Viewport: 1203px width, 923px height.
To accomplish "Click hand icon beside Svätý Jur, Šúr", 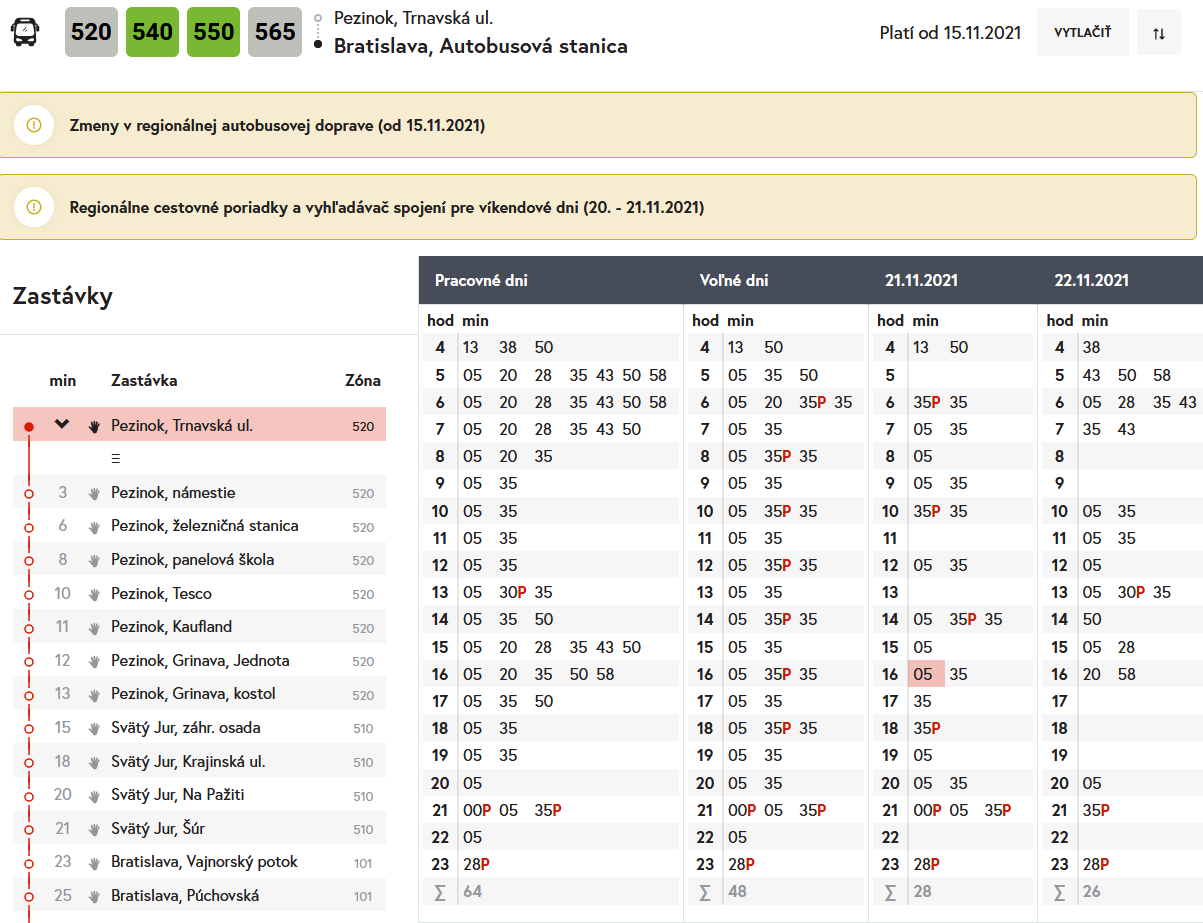I will 95,829.
